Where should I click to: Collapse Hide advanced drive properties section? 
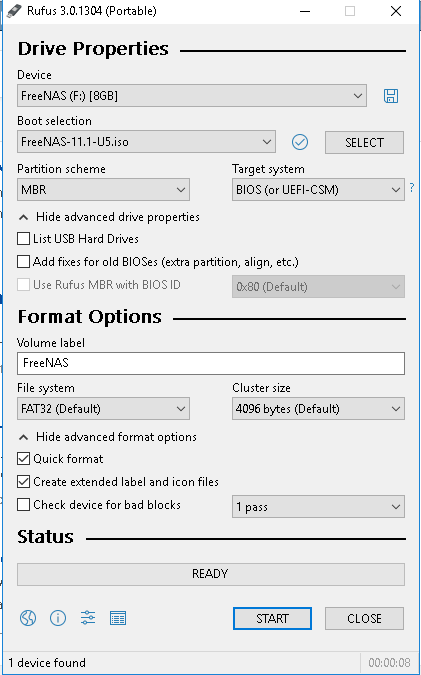point(109,217)
